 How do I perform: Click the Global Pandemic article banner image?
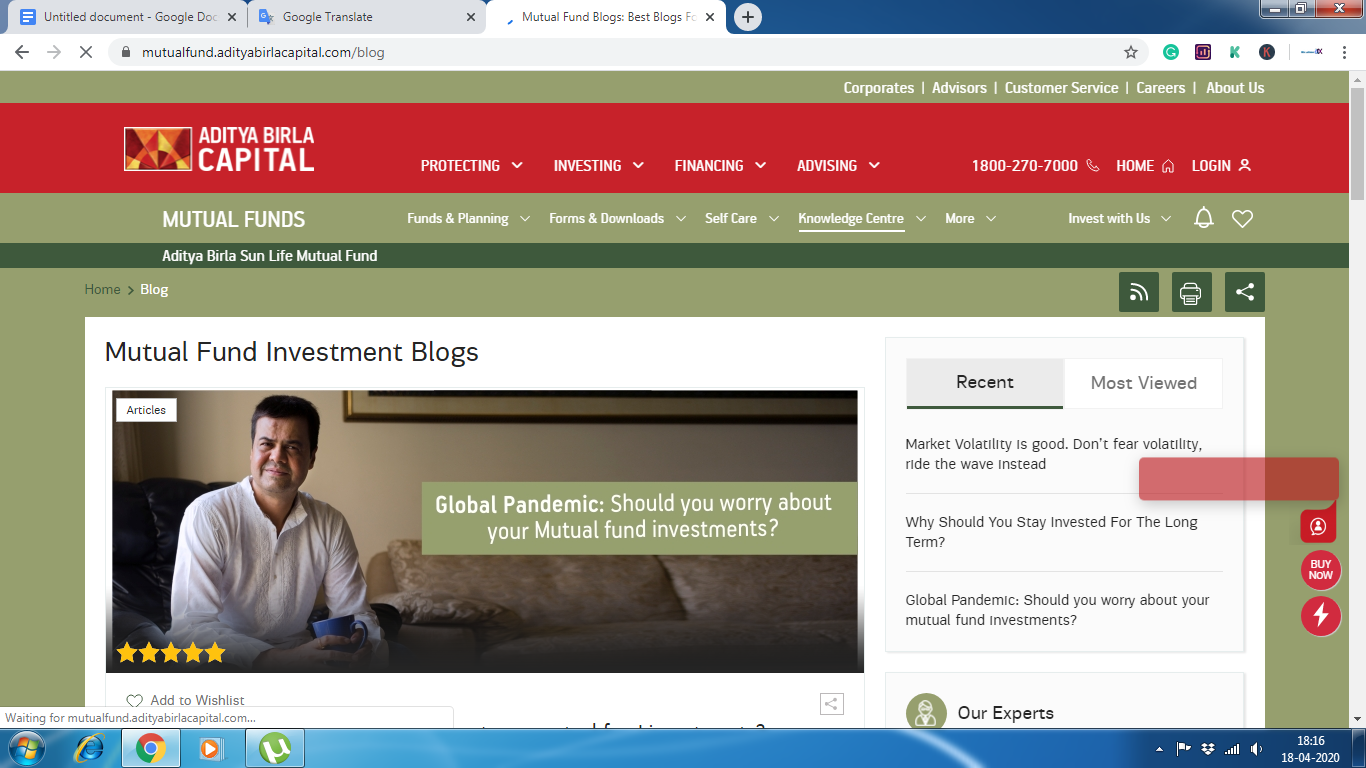(484, 531)
